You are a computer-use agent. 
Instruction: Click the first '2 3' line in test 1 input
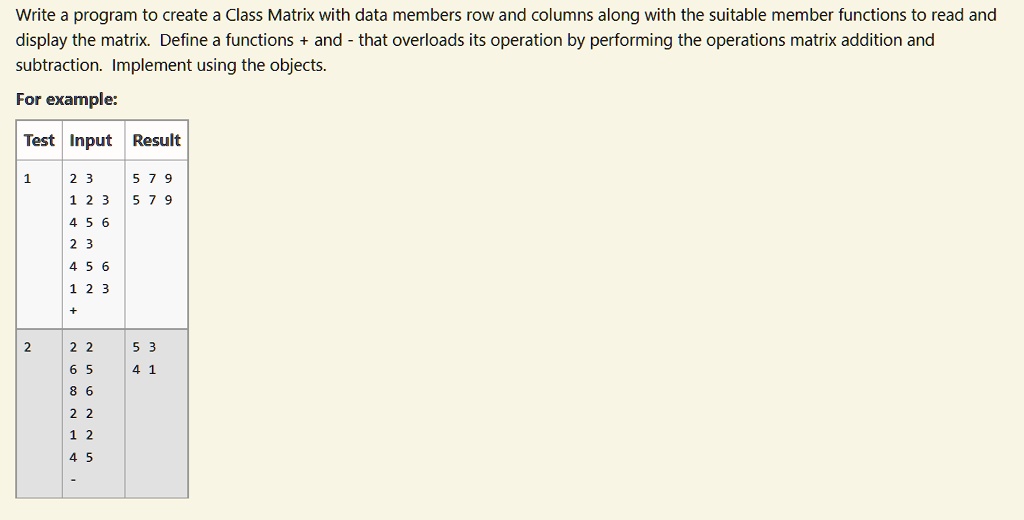(x=82, y=179)
